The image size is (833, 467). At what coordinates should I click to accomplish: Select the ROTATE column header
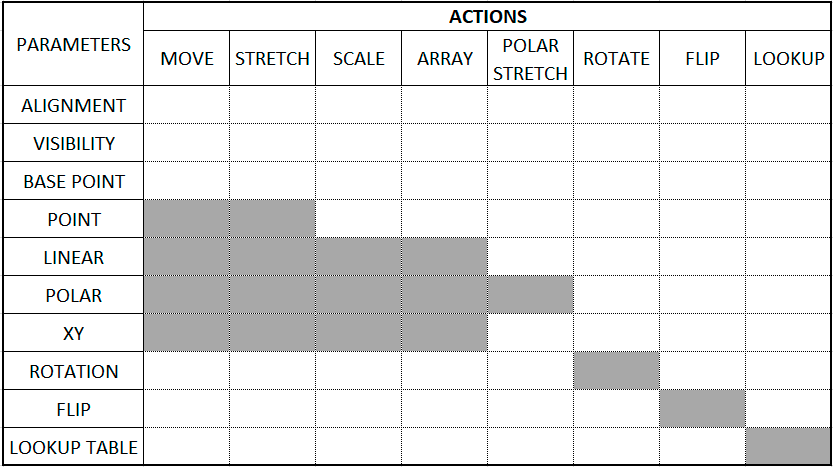(x=616, y=59)
